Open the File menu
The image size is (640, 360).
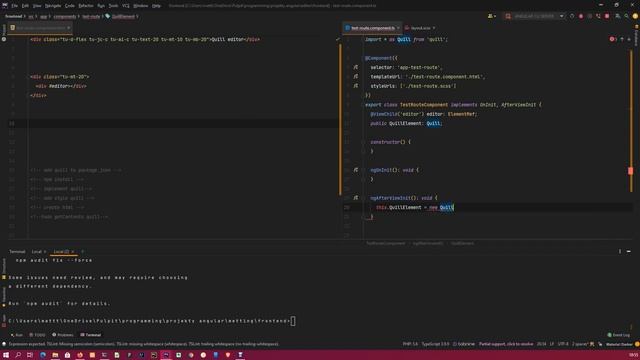[x=14, y=6]
